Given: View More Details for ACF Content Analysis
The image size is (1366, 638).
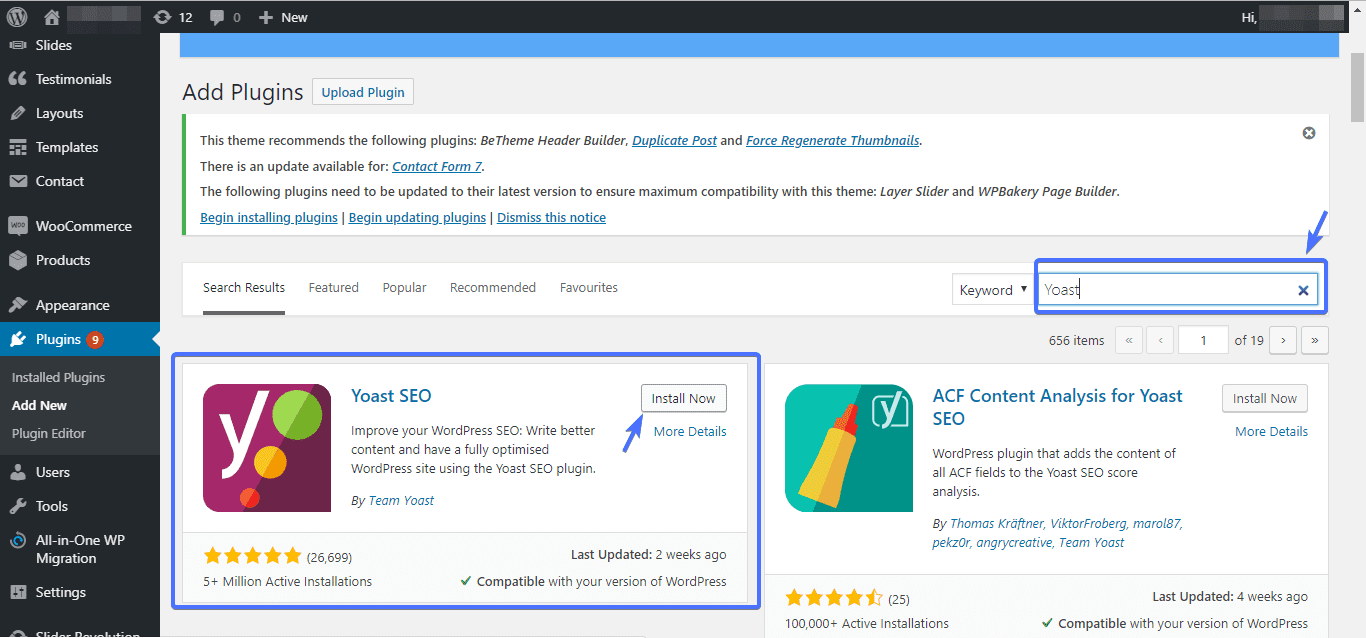Looking at the screenshot, I should click(x=1271, y=431).
